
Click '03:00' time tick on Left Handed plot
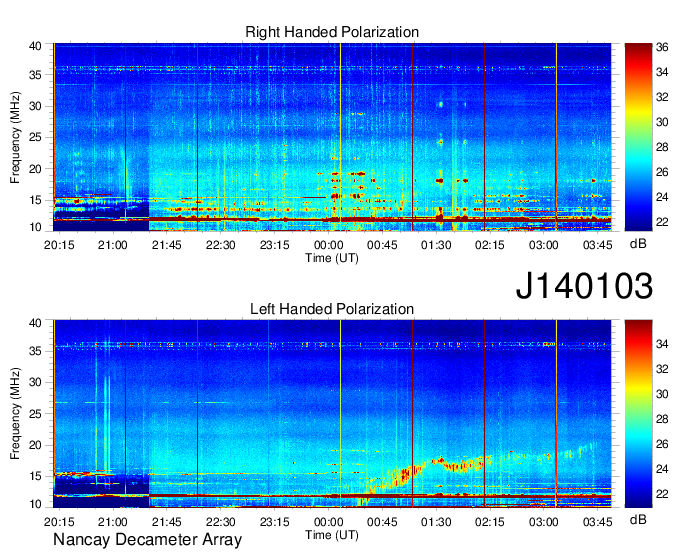pos(543,522)
